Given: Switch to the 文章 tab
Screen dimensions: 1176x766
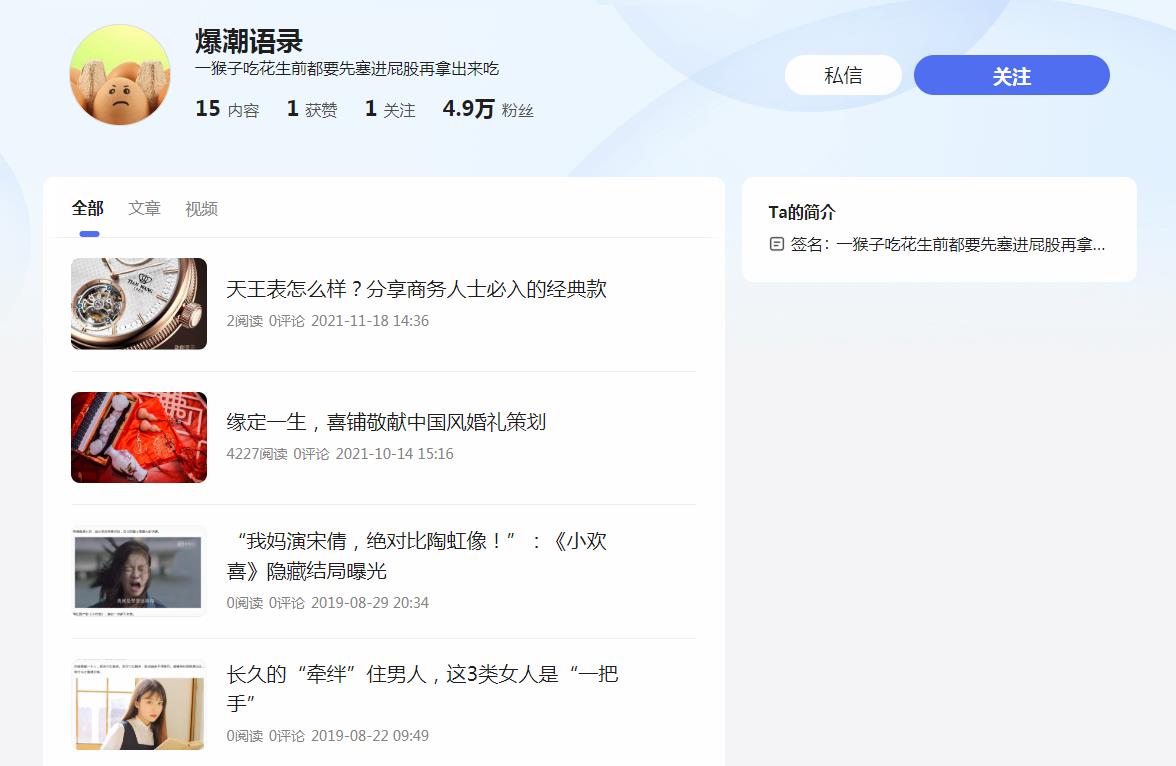Looking at the screenshot, I should pyautogui.click(x=144, y=208).
